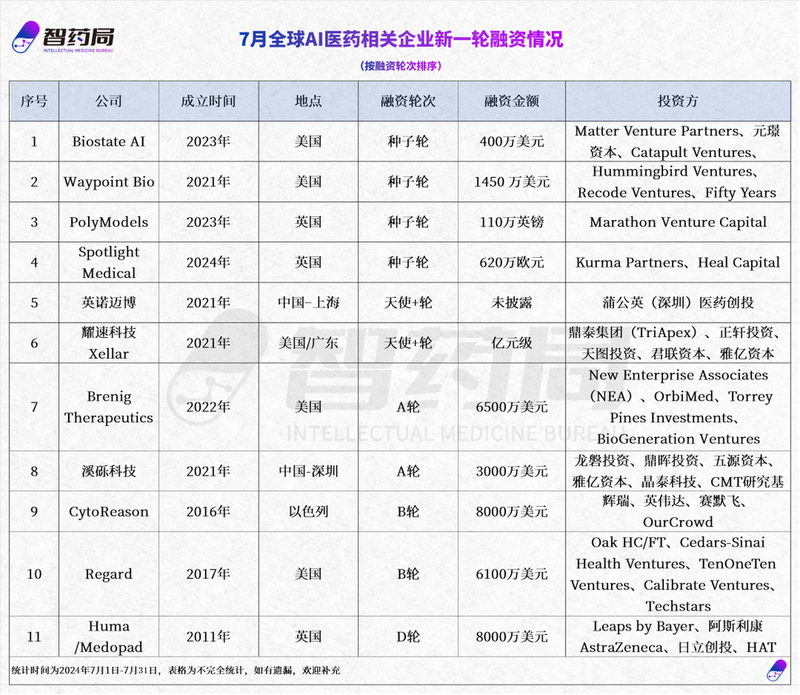The image size is (800, 695).
Task: Select the Huma /Medopad company cell
Action: click(109, 636)
